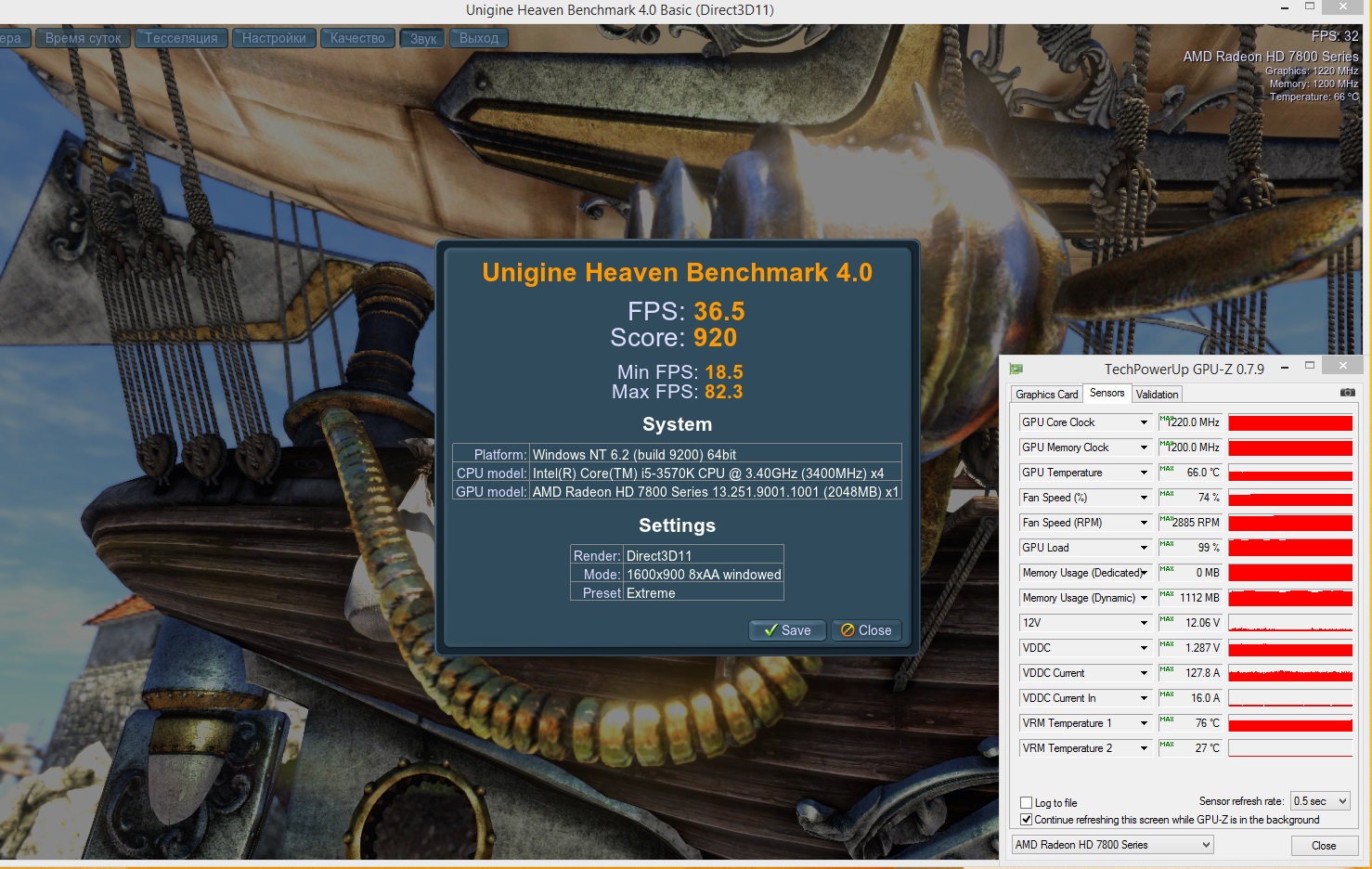Click the 1600x900 8xAA windowed mode value
The height and width of the screenshot is (869, 1372).
pyautogui.click(x=704, y=575)
